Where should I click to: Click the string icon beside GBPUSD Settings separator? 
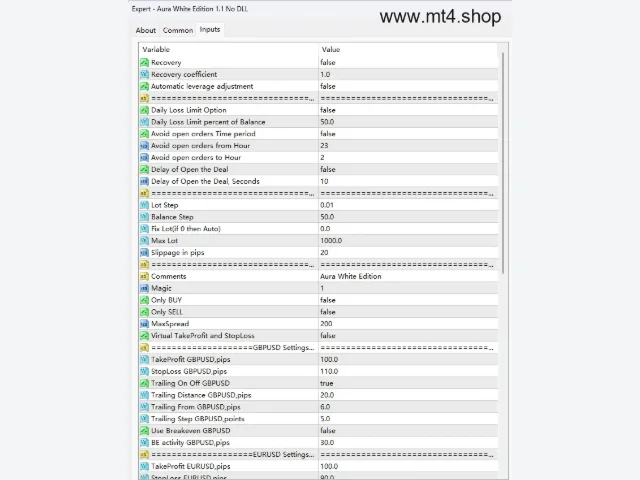[x=144, y=347]
